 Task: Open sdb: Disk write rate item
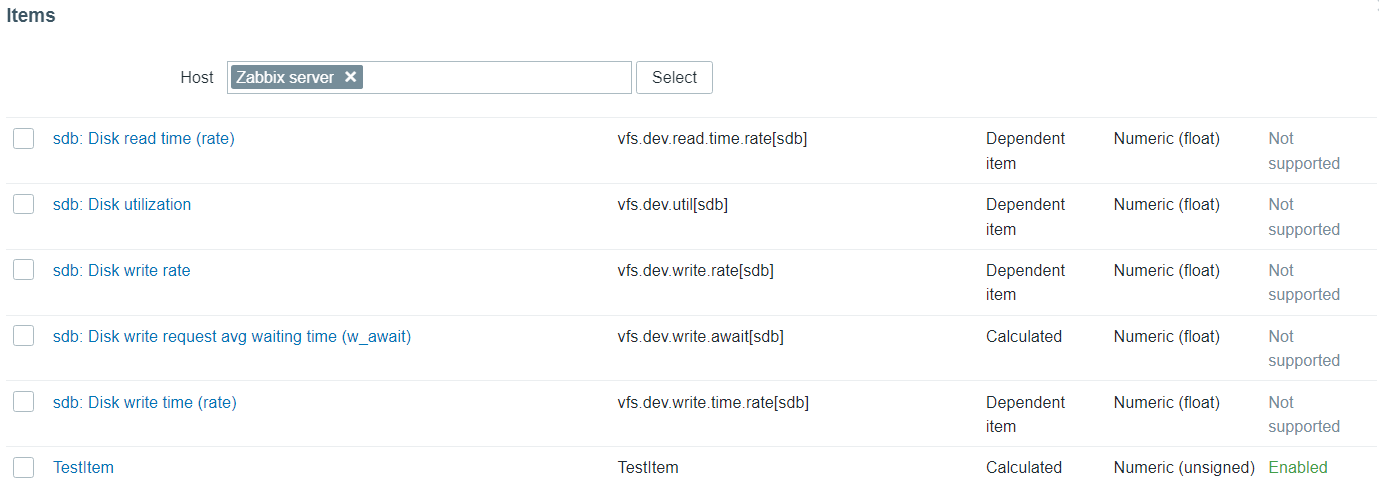(121, 271)
